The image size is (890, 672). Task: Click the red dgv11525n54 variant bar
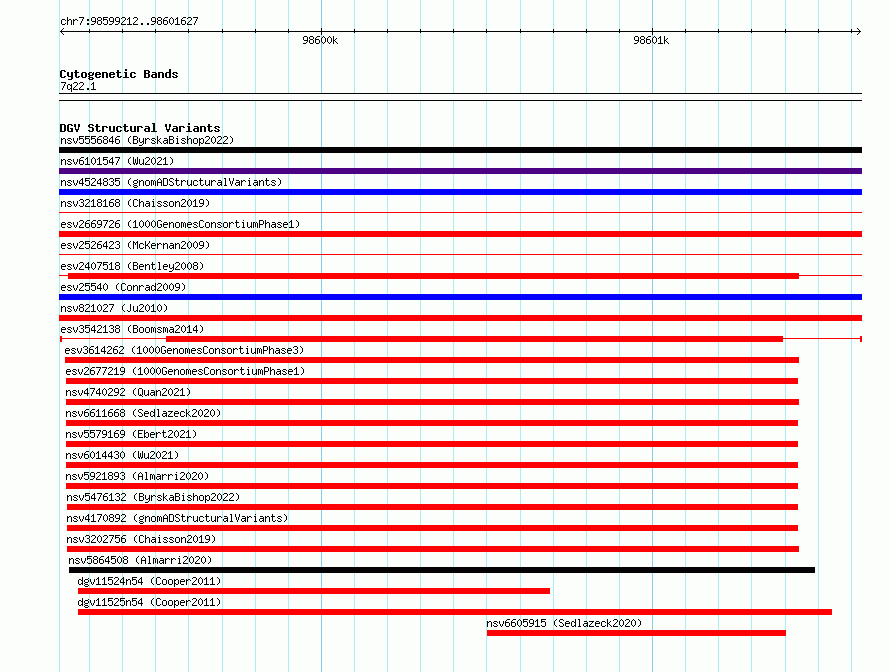pyautogui.click(x=455, y=612)
